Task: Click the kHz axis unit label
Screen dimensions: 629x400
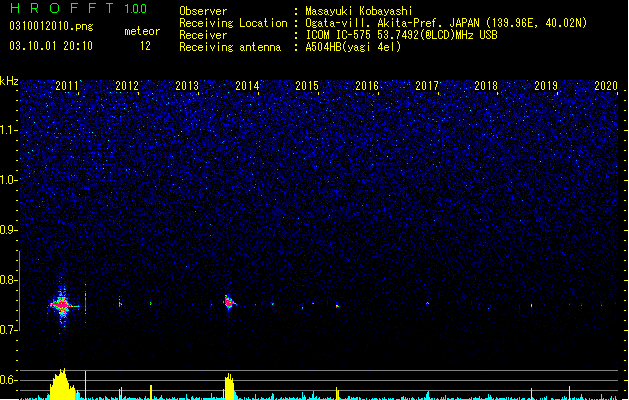Action: [9, 81]
